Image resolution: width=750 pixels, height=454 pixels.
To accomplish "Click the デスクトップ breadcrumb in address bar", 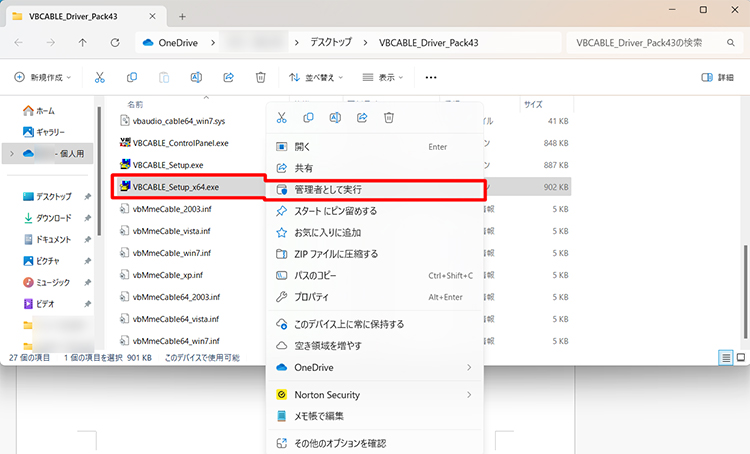I will click(331, 43).
